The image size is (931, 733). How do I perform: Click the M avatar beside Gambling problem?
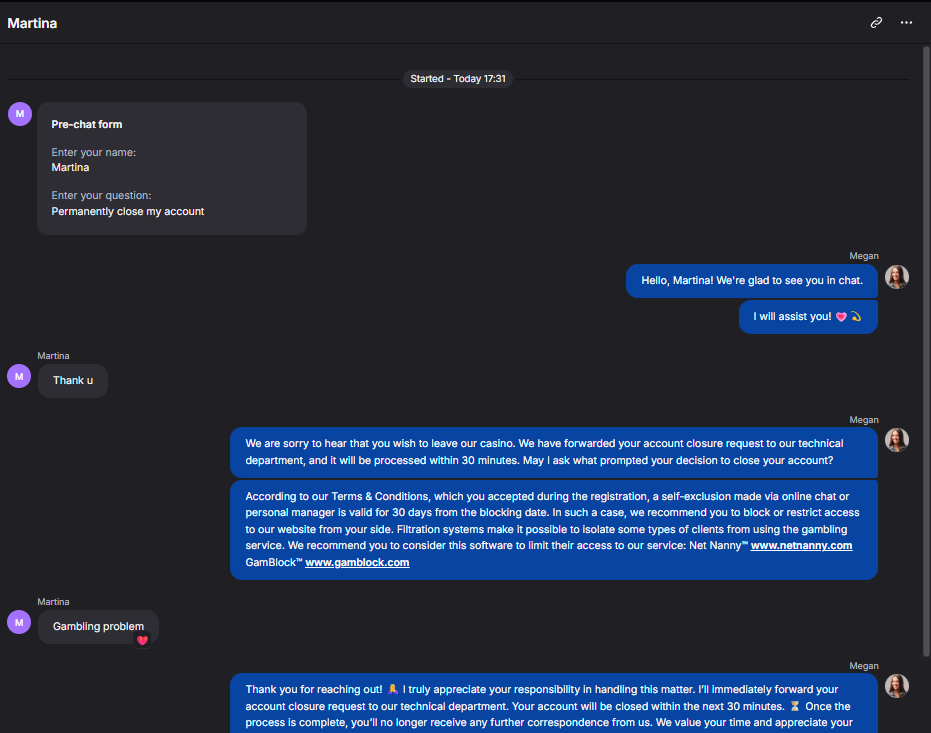(19, 622)
